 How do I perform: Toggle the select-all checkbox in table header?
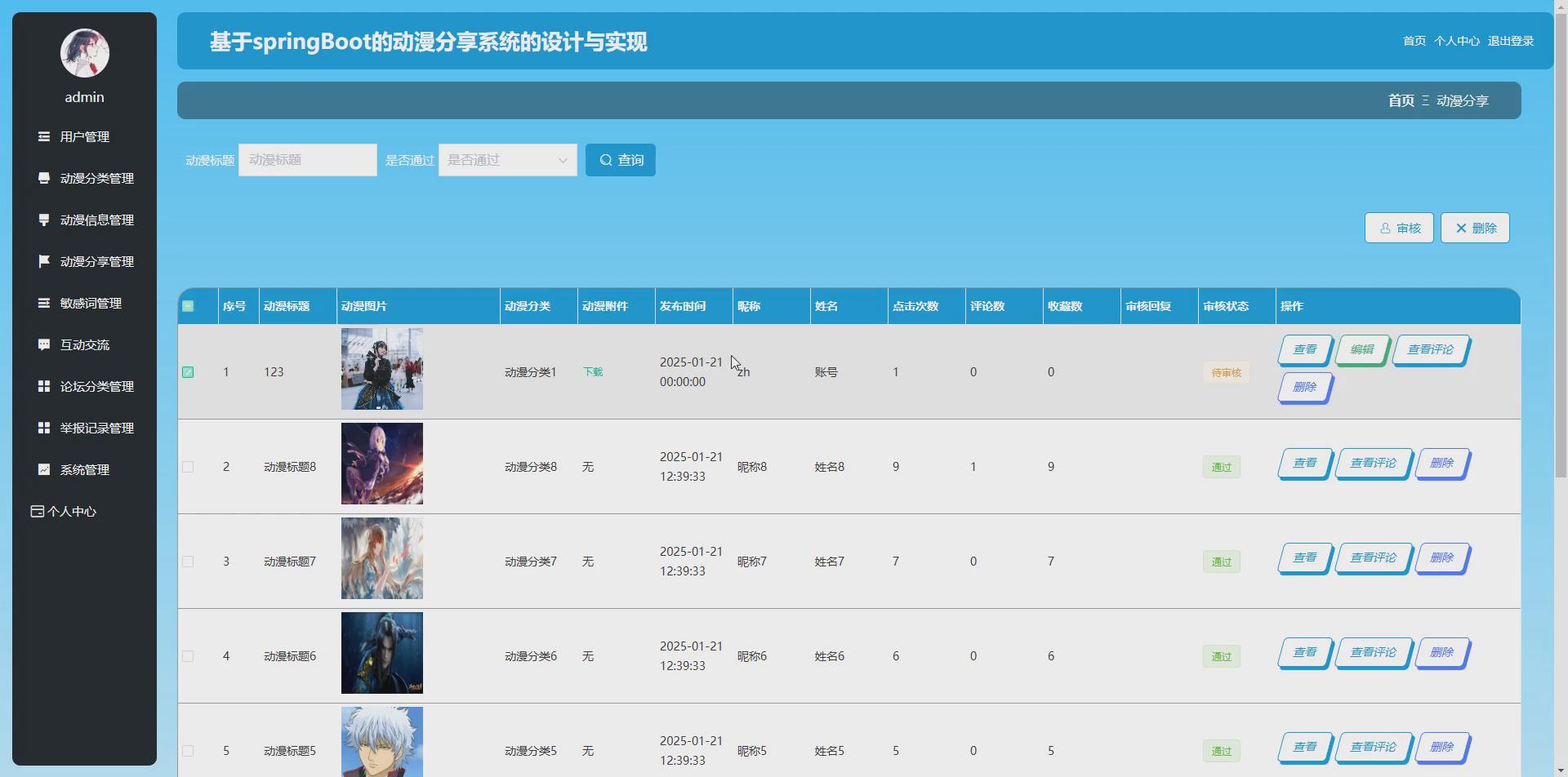pyautogui.click(x=188, y=306)
